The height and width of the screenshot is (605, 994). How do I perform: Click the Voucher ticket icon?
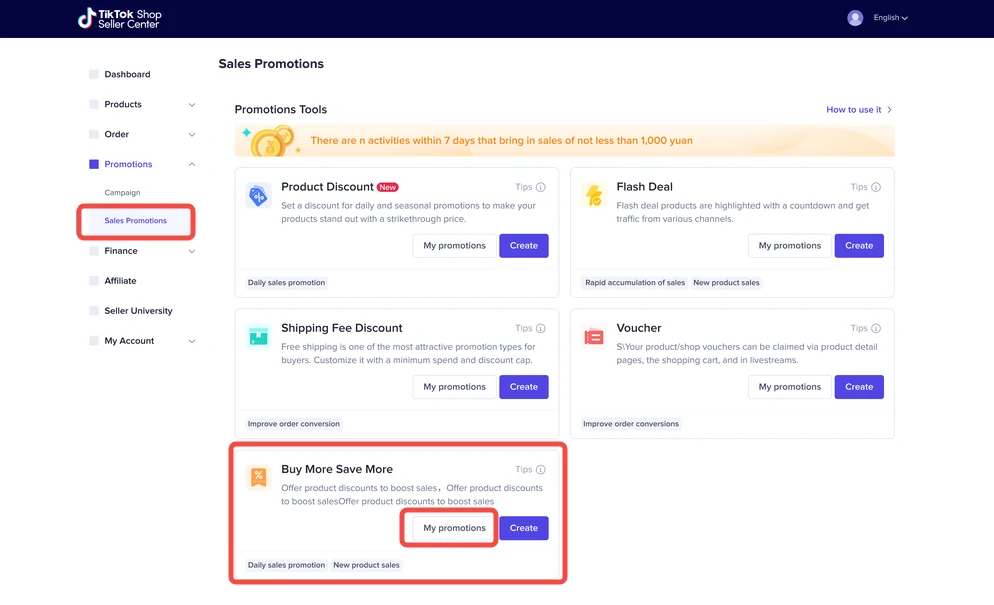click(x=593, y=337)
